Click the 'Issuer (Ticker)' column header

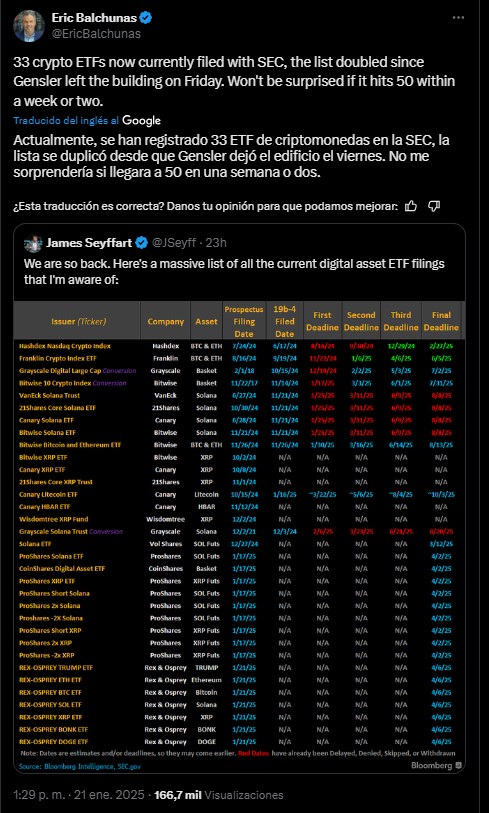click(79, 321)
